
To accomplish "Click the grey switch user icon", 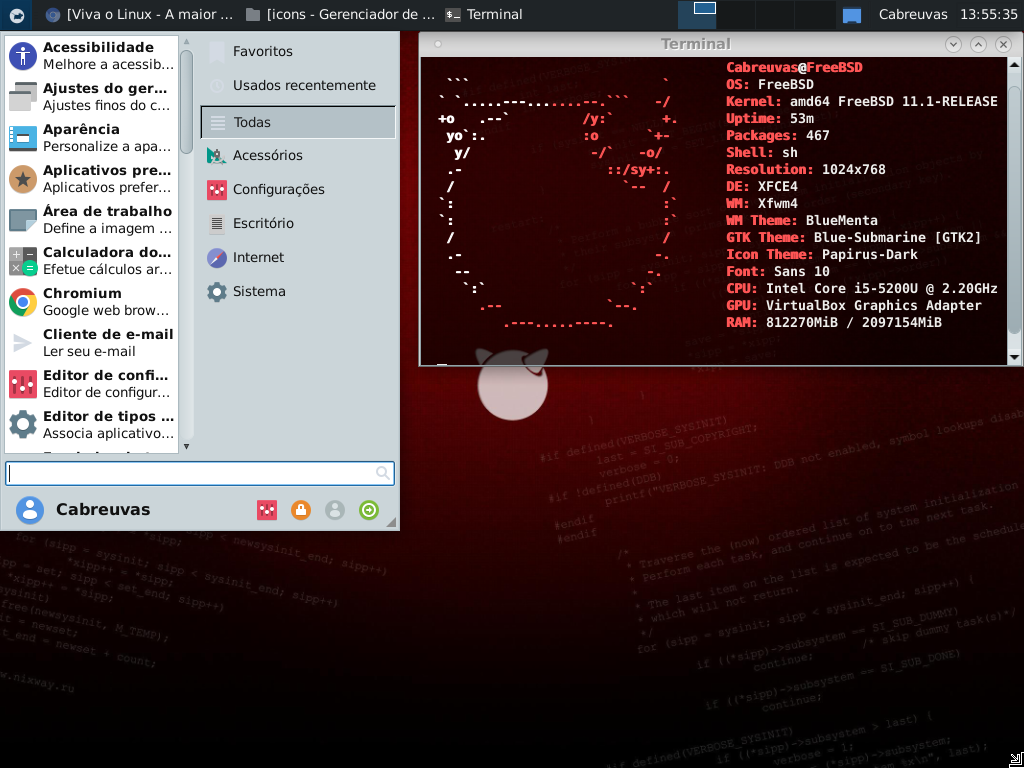I will (x=335, y=510).
